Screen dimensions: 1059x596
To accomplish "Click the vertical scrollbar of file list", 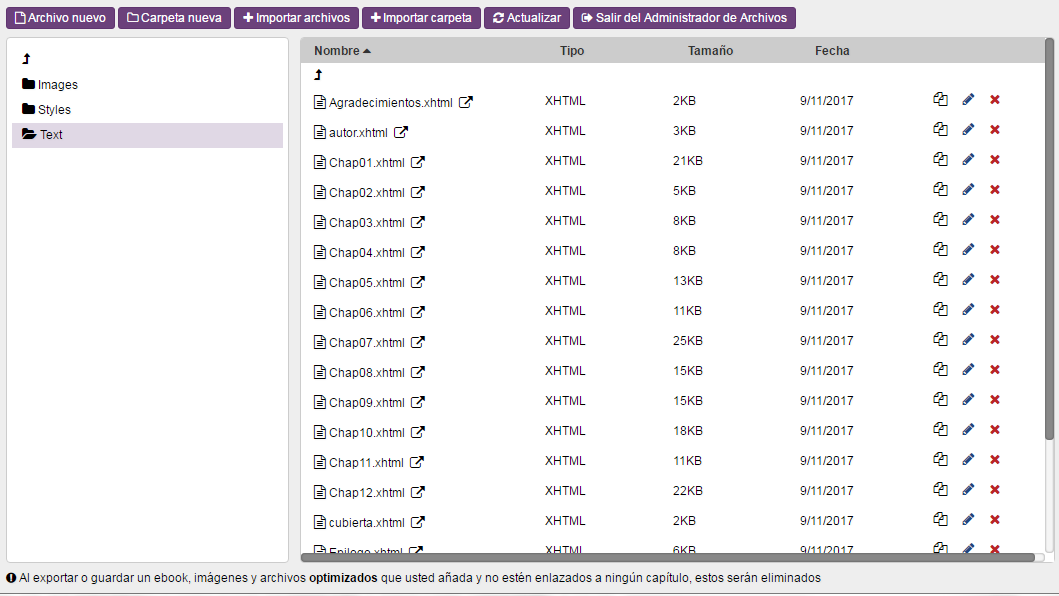I will pyautogui.click(x=1049, y=238).
